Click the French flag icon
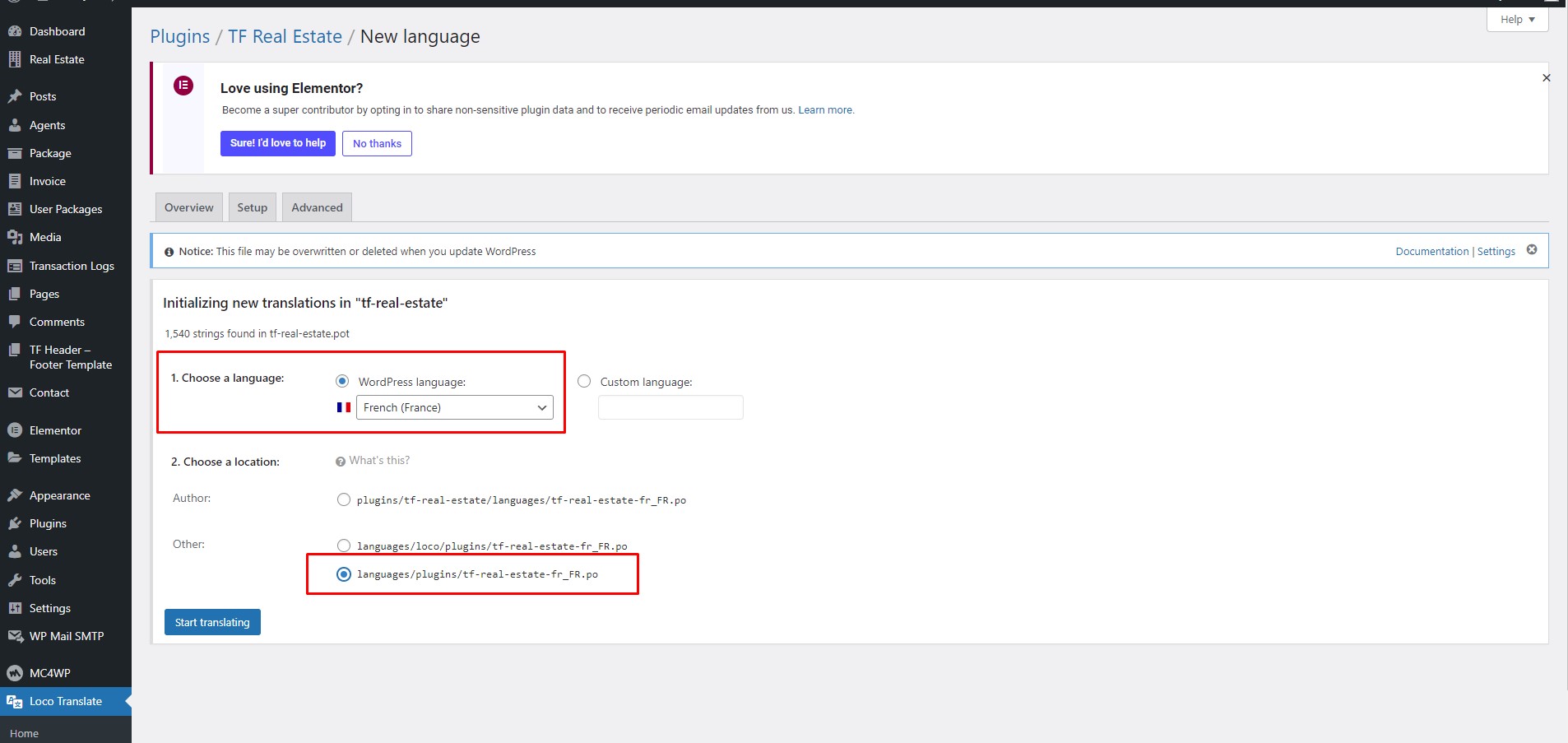 tap(344, 407)
